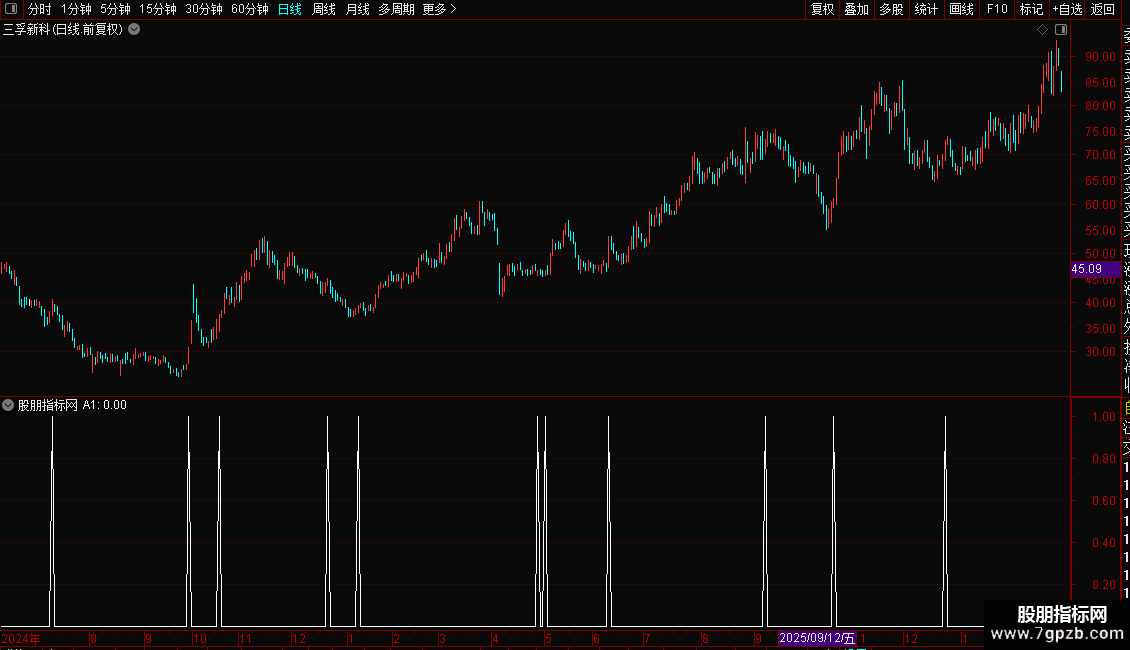Click the 90.00 price axis label

[x=1100, y=56]
